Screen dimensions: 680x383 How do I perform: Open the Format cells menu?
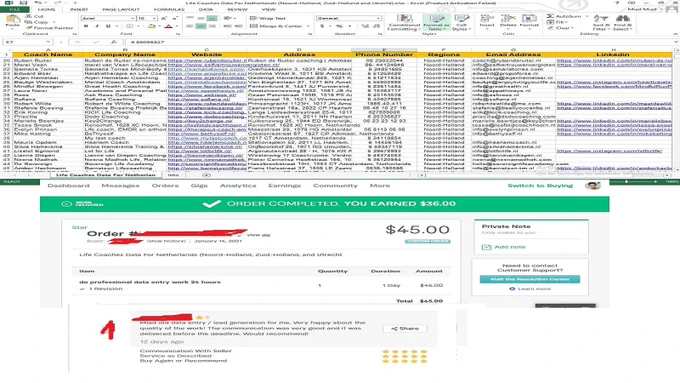pyautogui.click(x=529, y=21)
